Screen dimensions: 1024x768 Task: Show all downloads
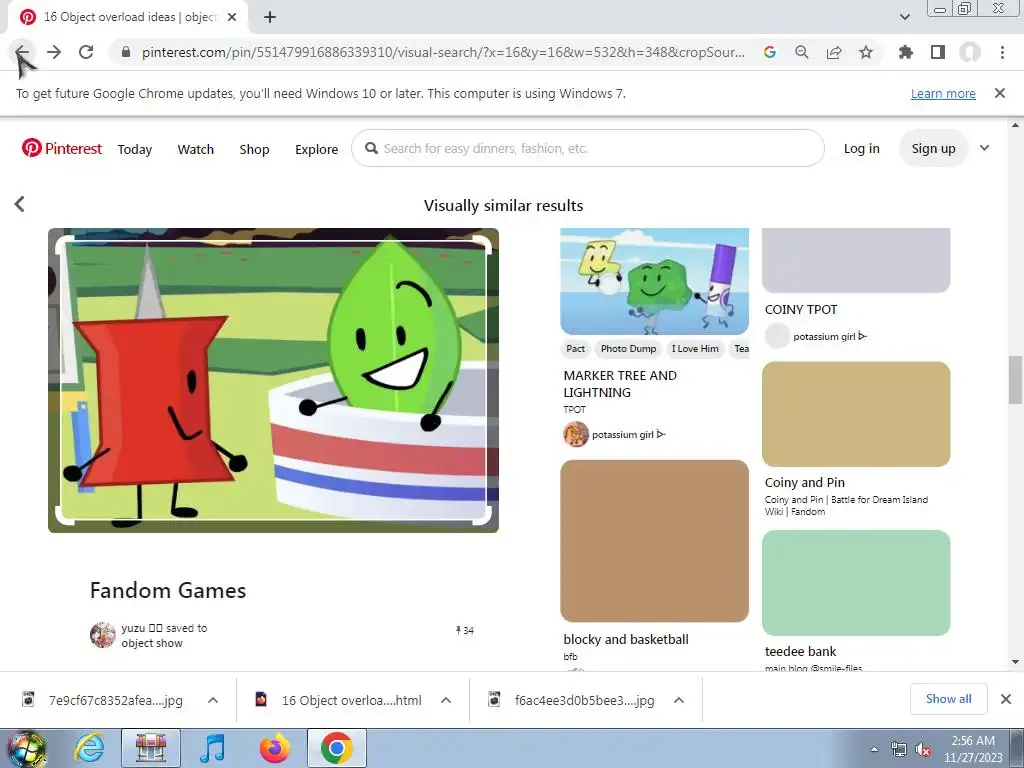(948, 699)
